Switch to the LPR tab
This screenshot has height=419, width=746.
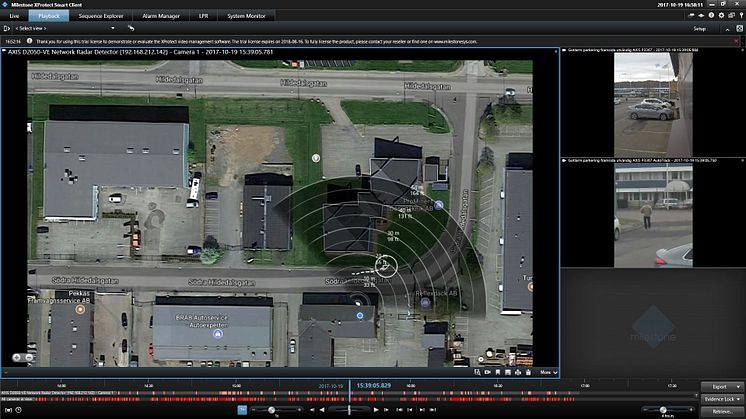coord(204,16)
